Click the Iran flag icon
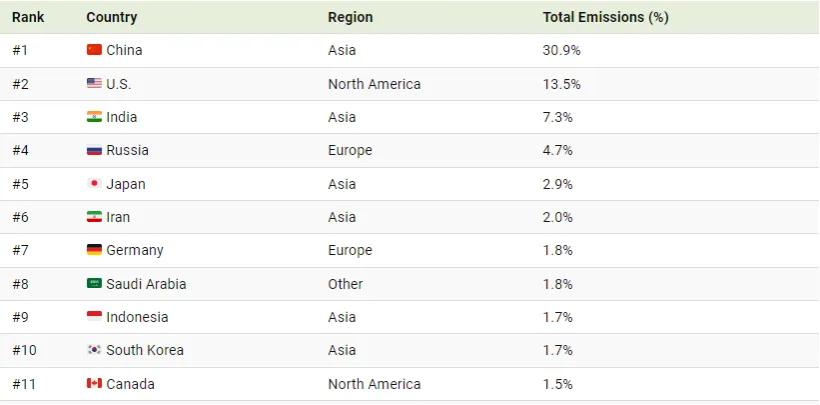This screenshot has width=820, height=405. 94,217
